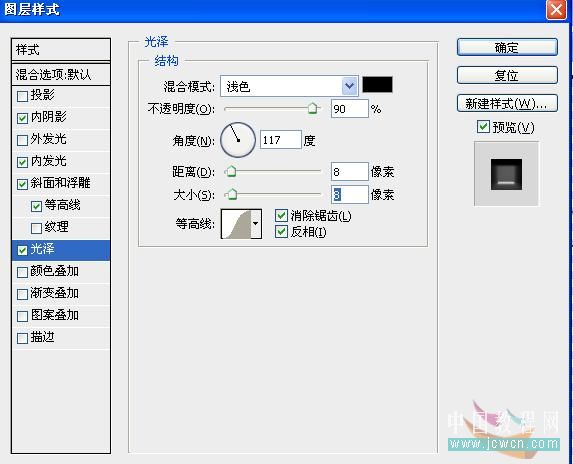Select 混合选项:默认 blending options
Viewport: 573px width, 464px height.
pyautogui.click(x=61, y=75)
